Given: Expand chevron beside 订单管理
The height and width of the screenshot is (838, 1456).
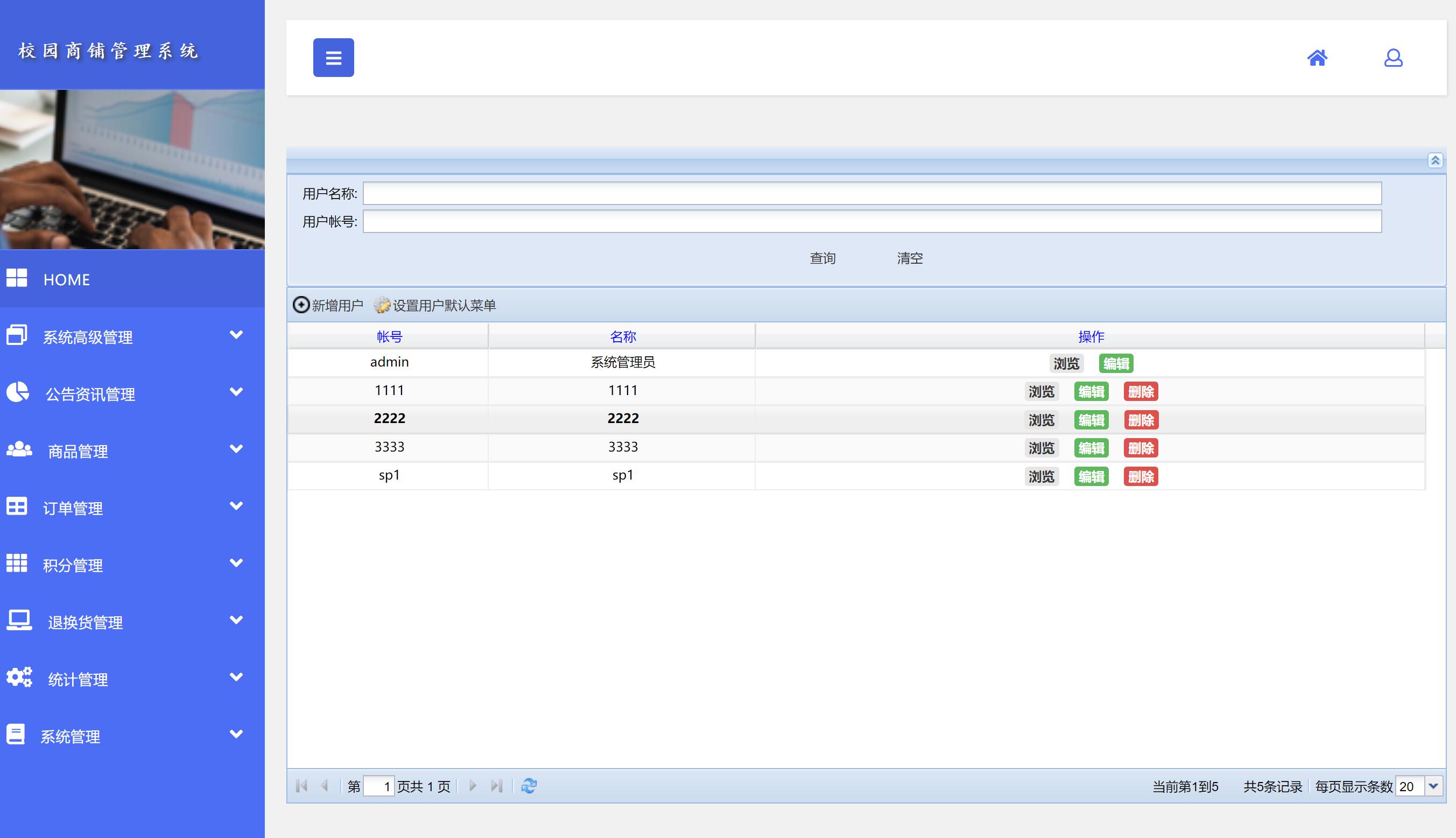Looking at the screenshot, I should click(236, 505).
